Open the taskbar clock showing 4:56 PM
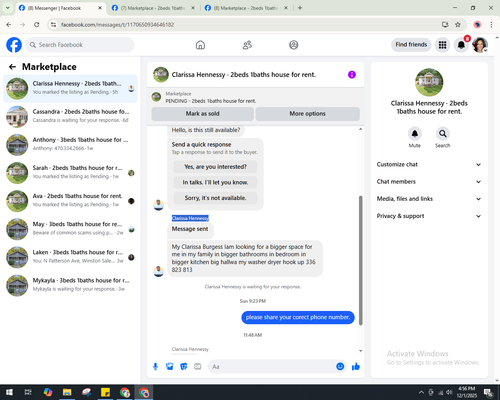500x400 pixels. [467, 392]
